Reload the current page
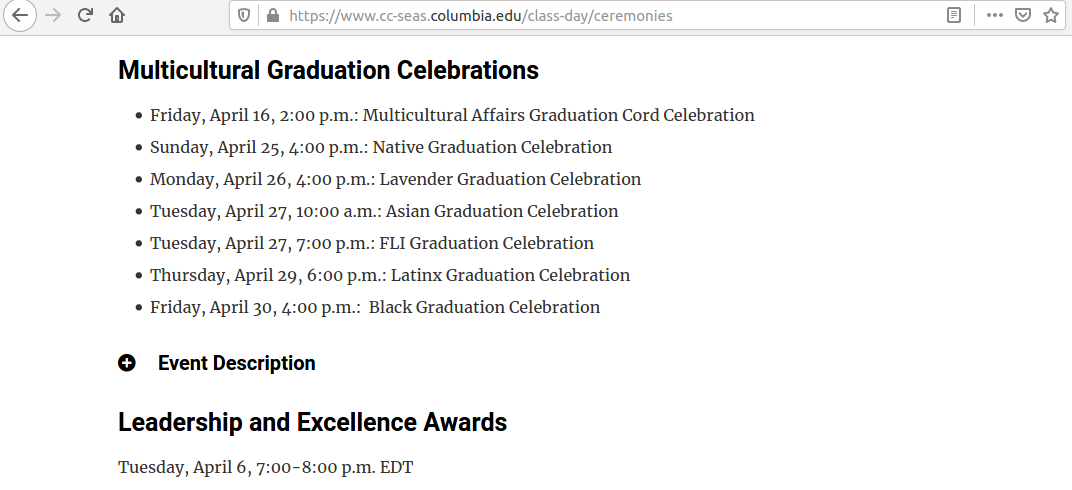Image resolution: width=1072 pixels, height=490 pixels. (85, 15)
